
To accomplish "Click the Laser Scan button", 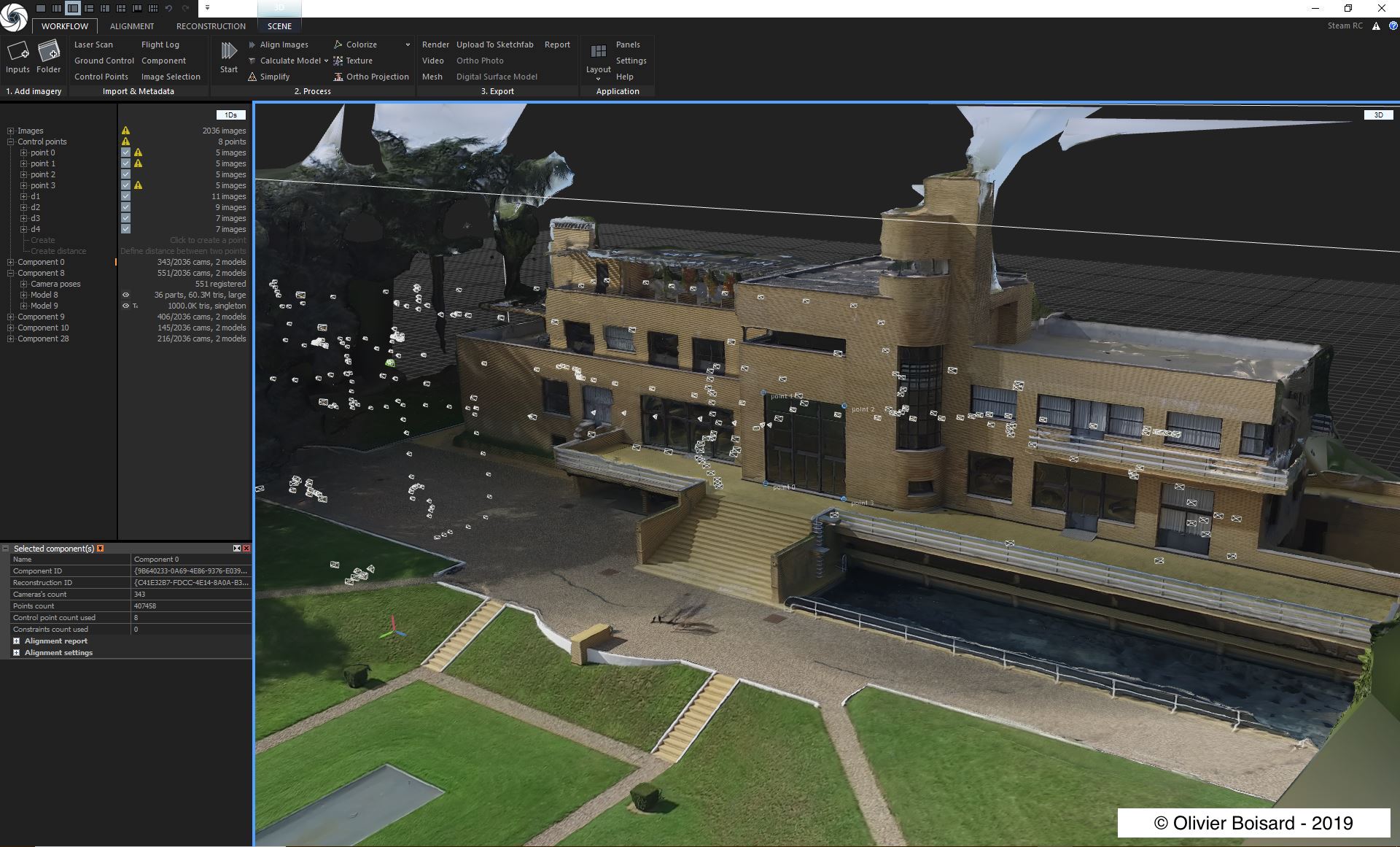I will tap(93, 45).
